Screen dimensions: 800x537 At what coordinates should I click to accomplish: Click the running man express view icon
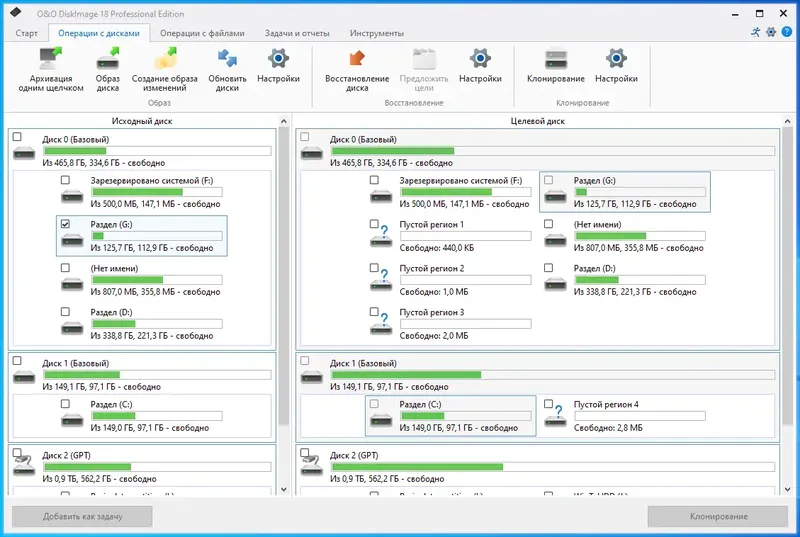click(756, 32)
